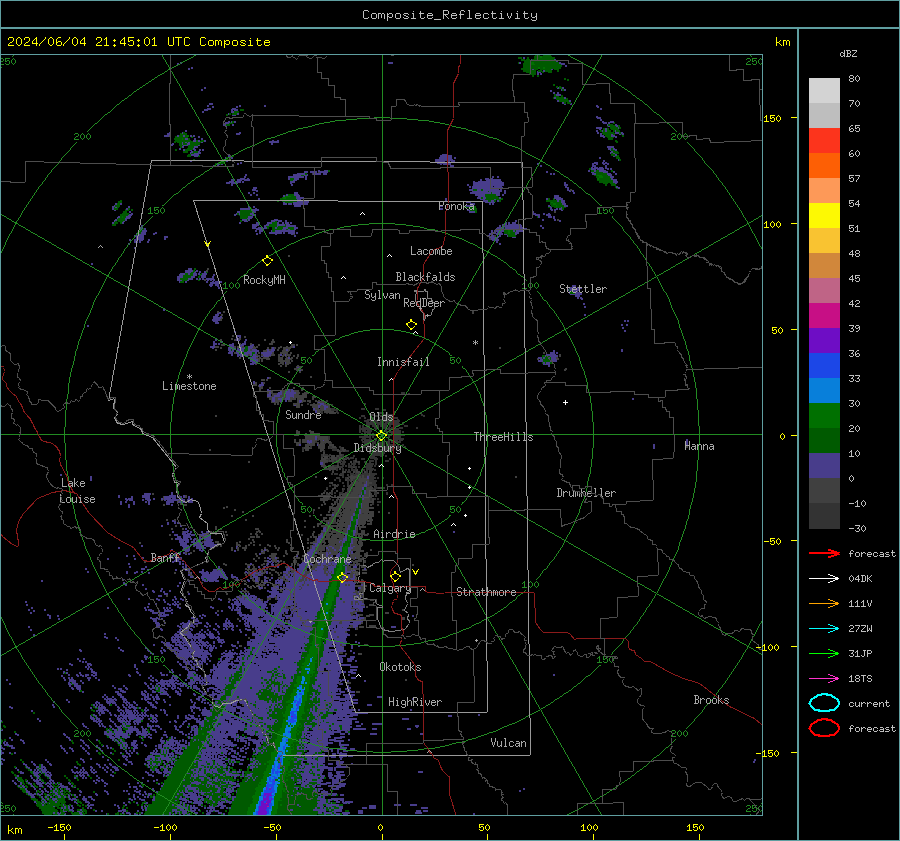900x841 pixels.
Task: Click the Stettler city label
Action: [583, 289]
